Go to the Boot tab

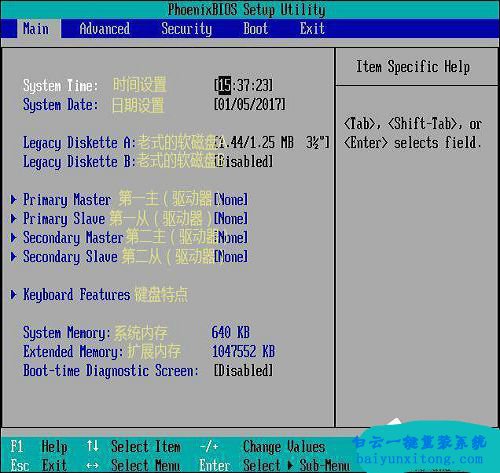point(255,29)
